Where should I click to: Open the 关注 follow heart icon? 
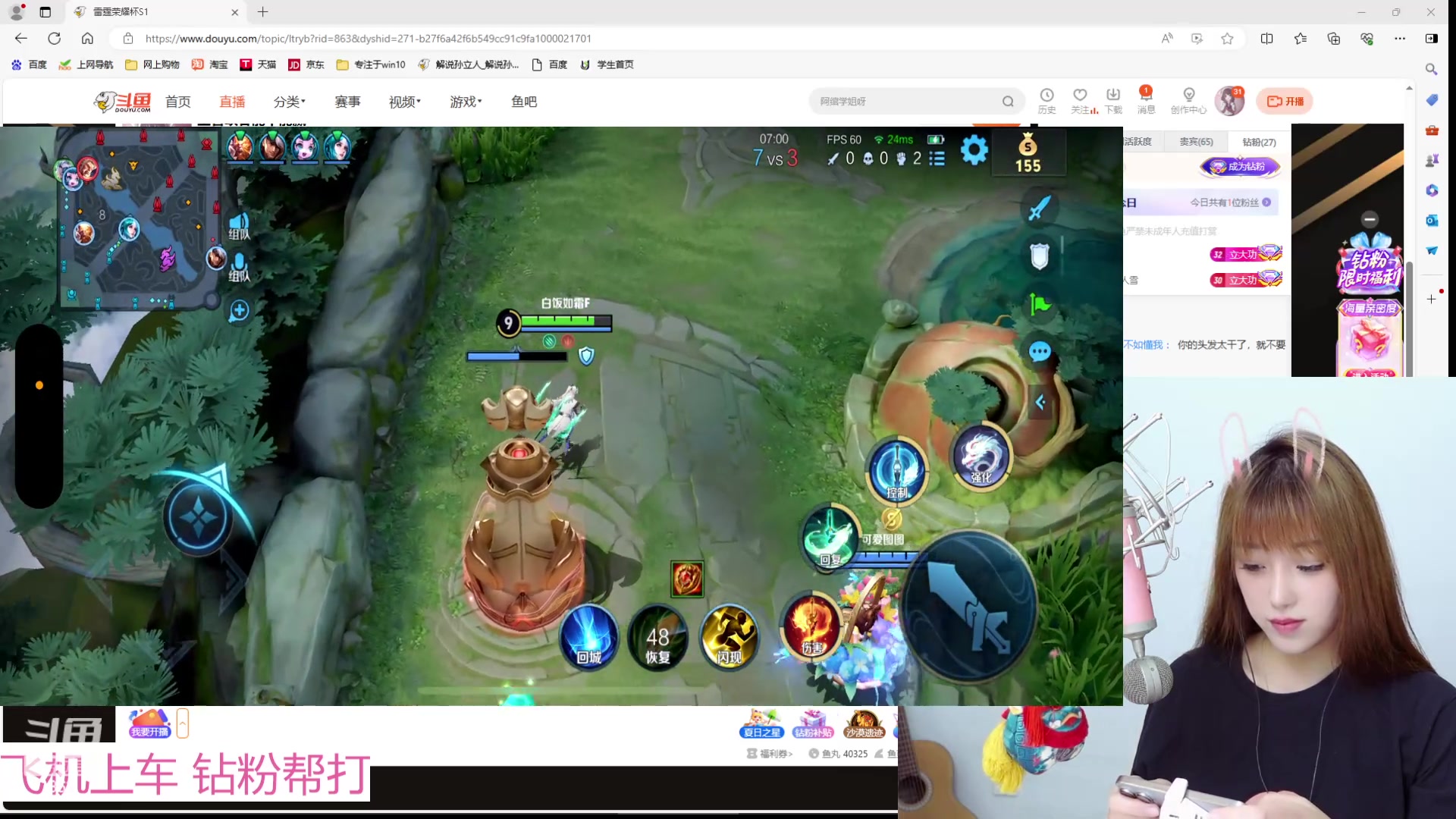click(1081, 100)
